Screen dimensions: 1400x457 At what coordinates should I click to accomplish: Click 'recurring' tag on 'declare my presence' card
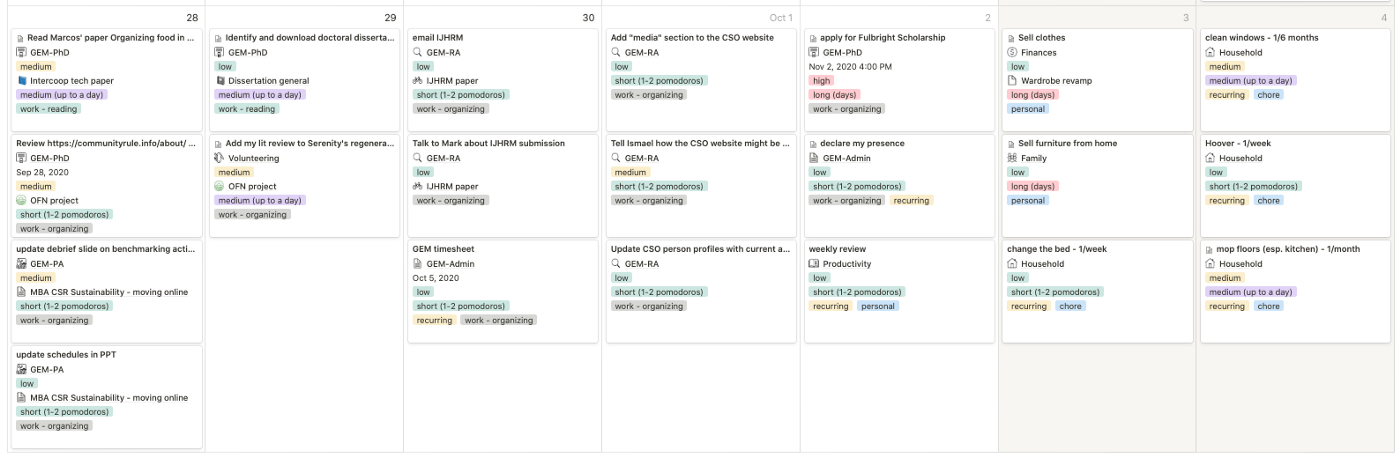click(x=910, y=200)
